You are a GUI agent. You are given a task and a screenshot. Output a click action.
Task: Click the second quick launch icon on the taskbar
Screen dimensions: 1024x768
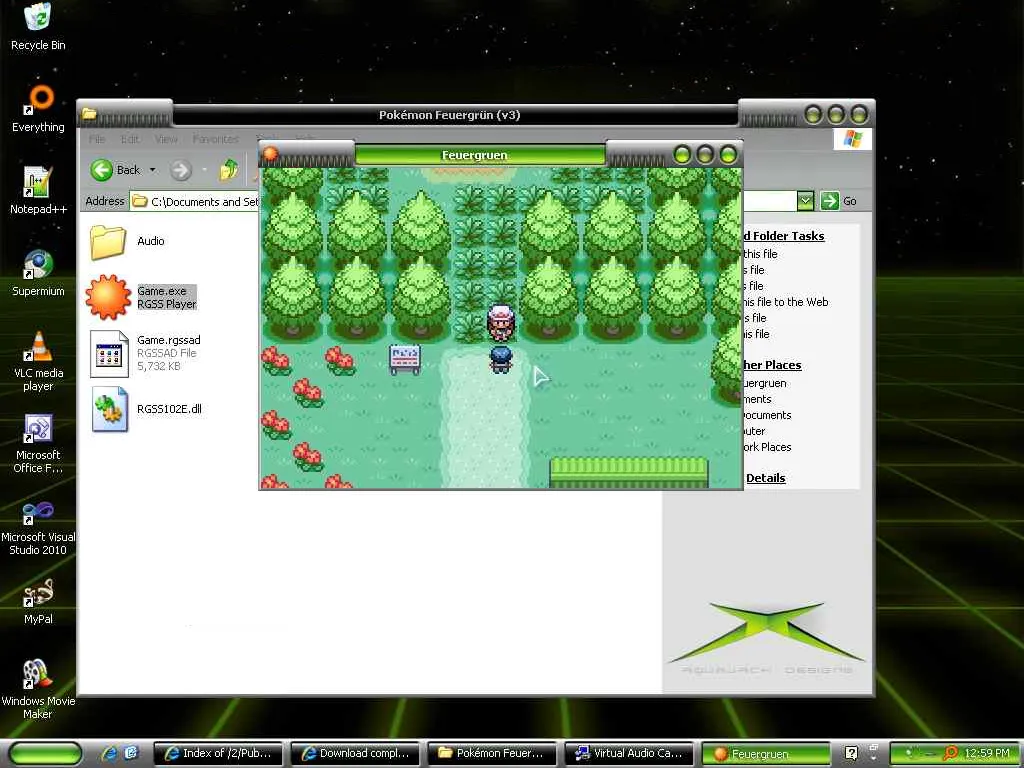click(x=131, y=754)
